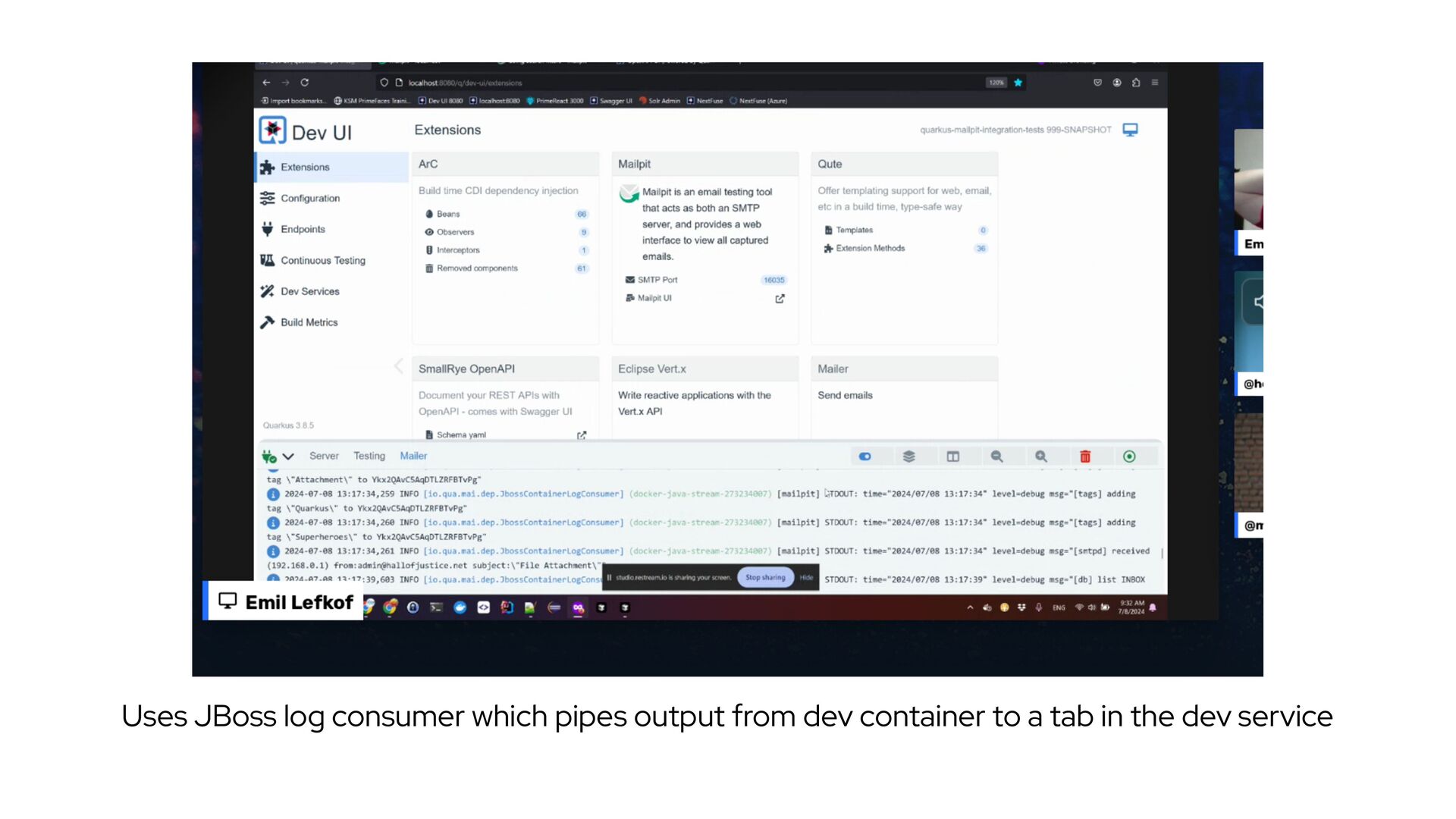Open the NextFuse (Azure) bookmark
This screenshot has width=1456, height=819.
[x=758, y=101]
